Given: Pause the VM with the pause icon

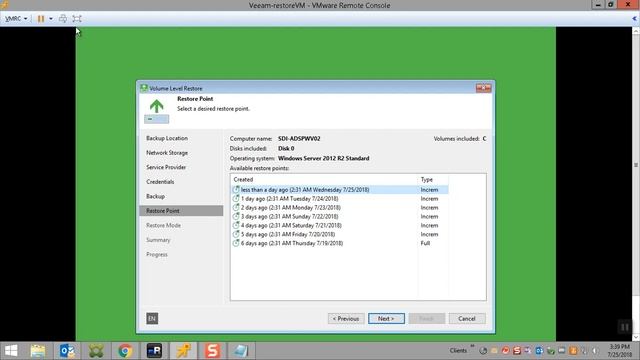Looking at the screenshot, I should coord(41,19).
